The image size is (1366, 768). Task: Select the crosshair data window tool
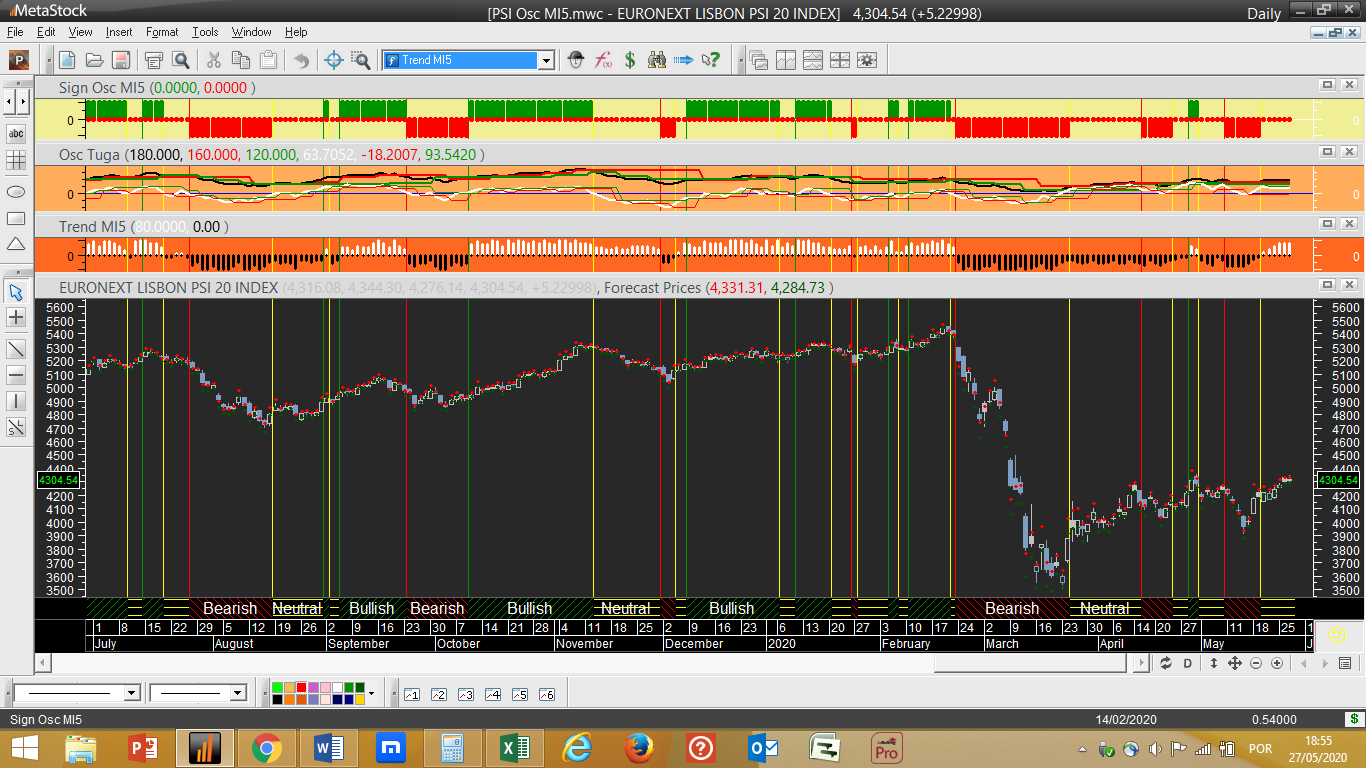[x=334, y=60]
